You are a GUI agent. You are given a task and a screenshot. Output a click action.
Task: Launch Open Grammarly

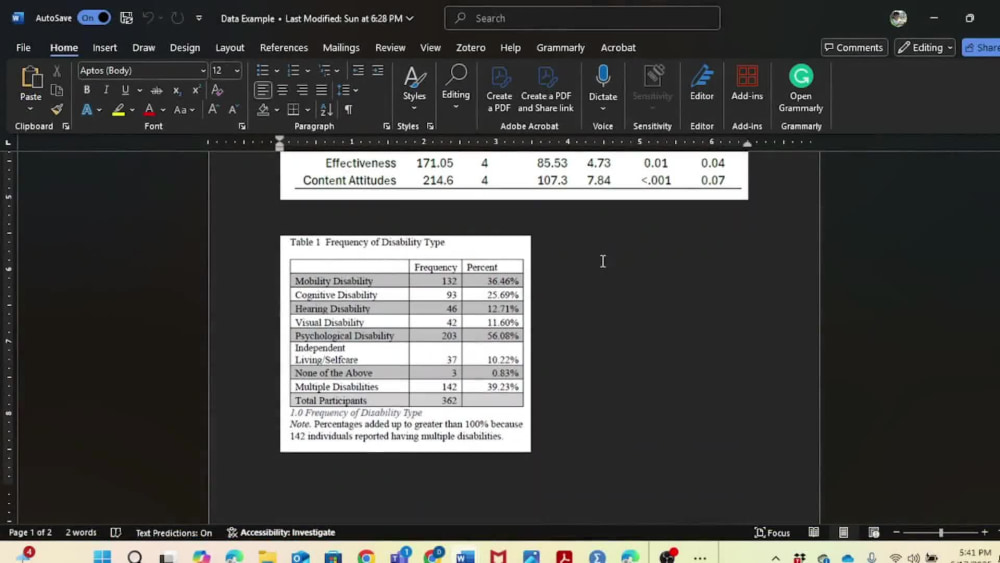click(801, 89)
